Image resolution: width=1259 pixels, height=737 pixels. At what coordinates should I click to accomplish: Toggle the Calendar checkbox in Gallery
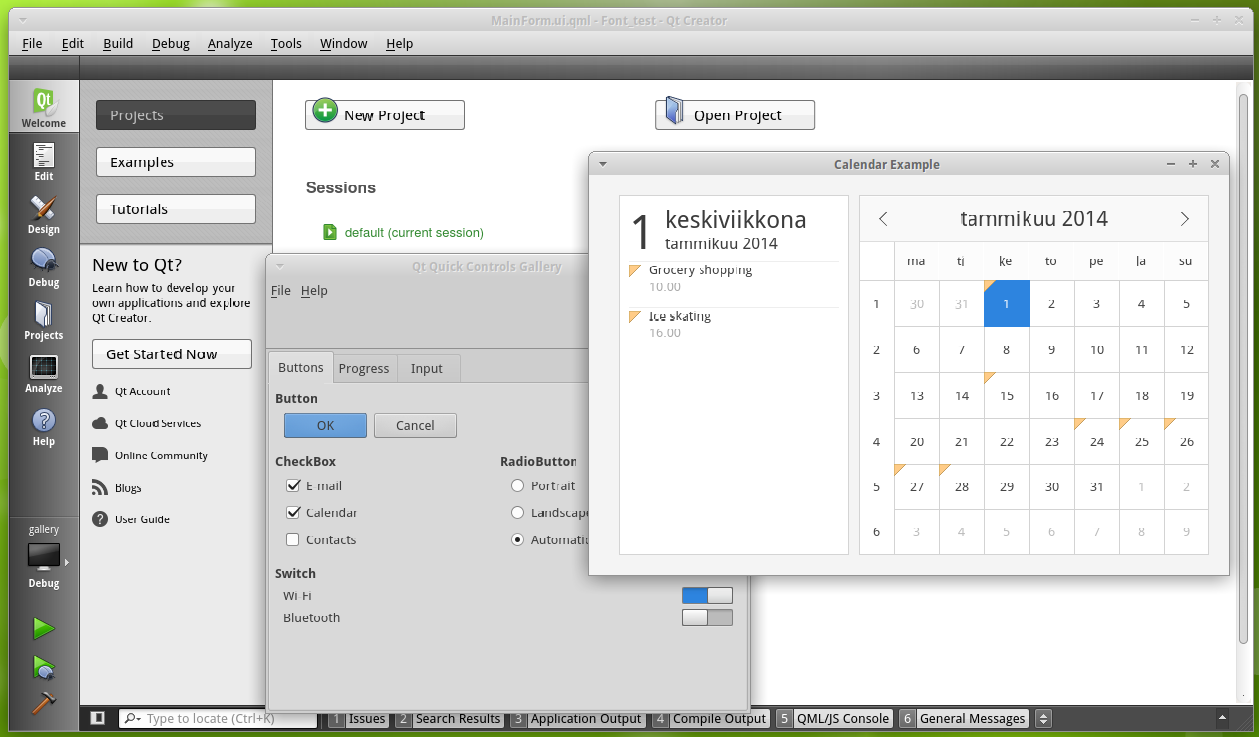point(293,513)
